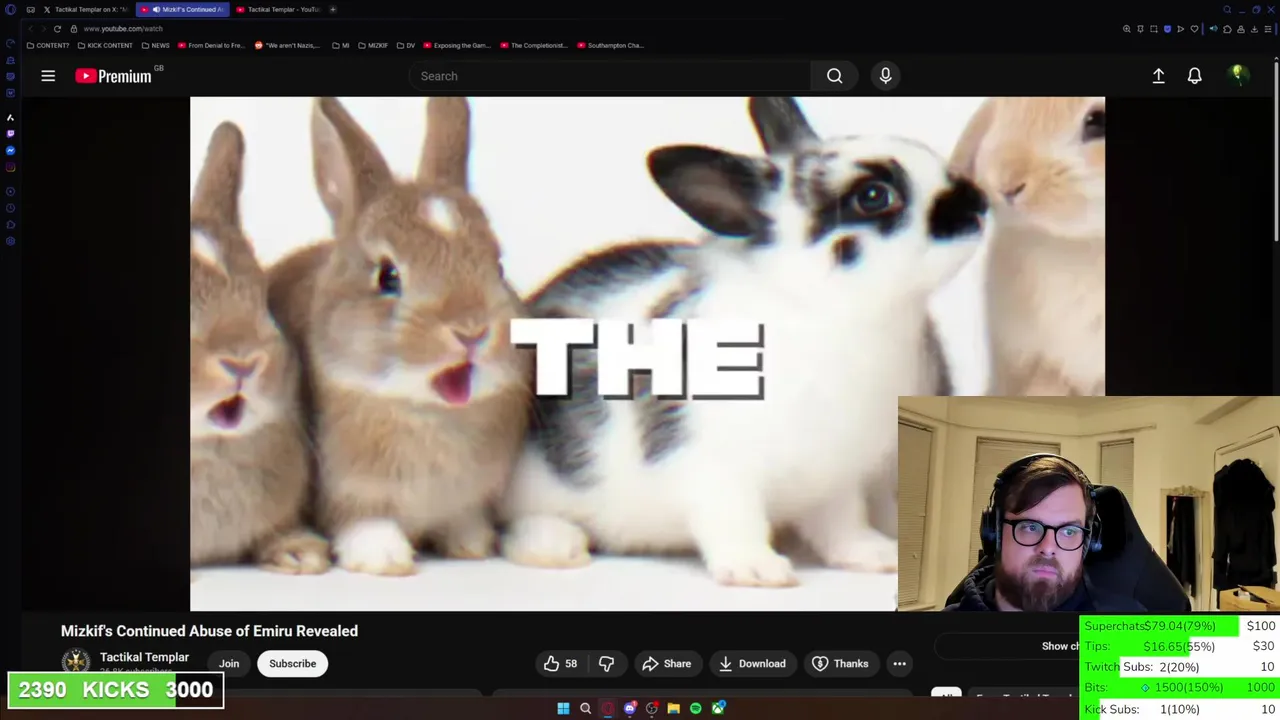Open the YouTube upload/create icon
Viewport: 1280px width, 720px height.
1158,76
